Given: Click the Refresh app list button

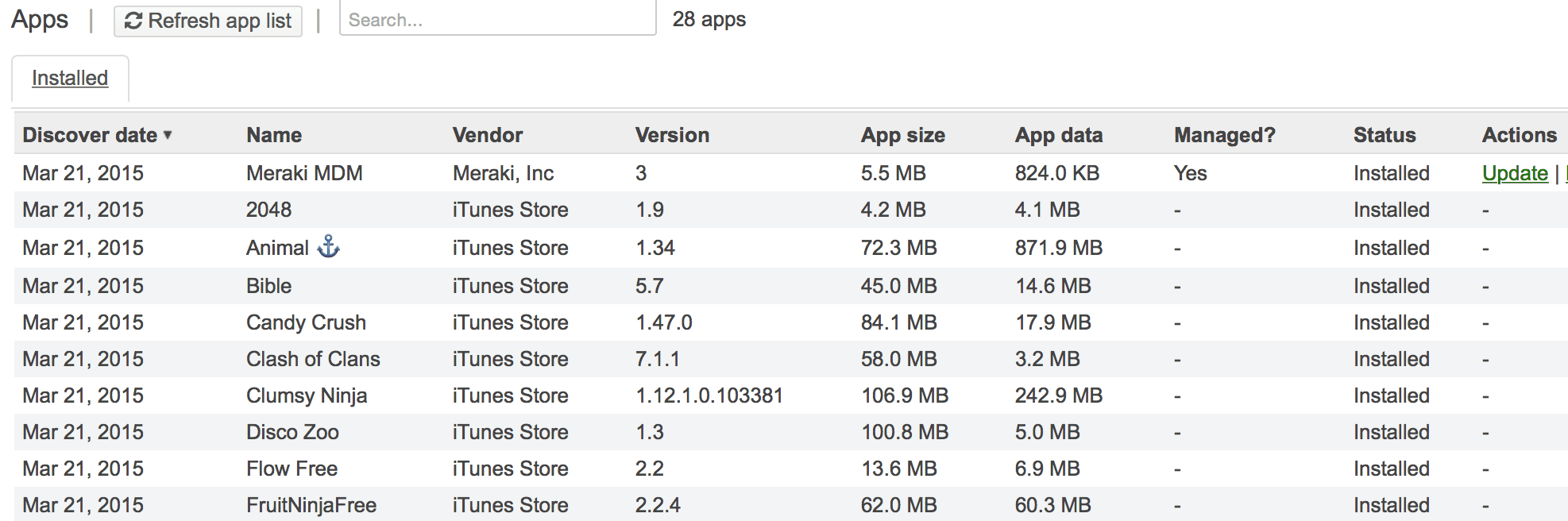Looking at the screenshot, I should coord(208,21).
